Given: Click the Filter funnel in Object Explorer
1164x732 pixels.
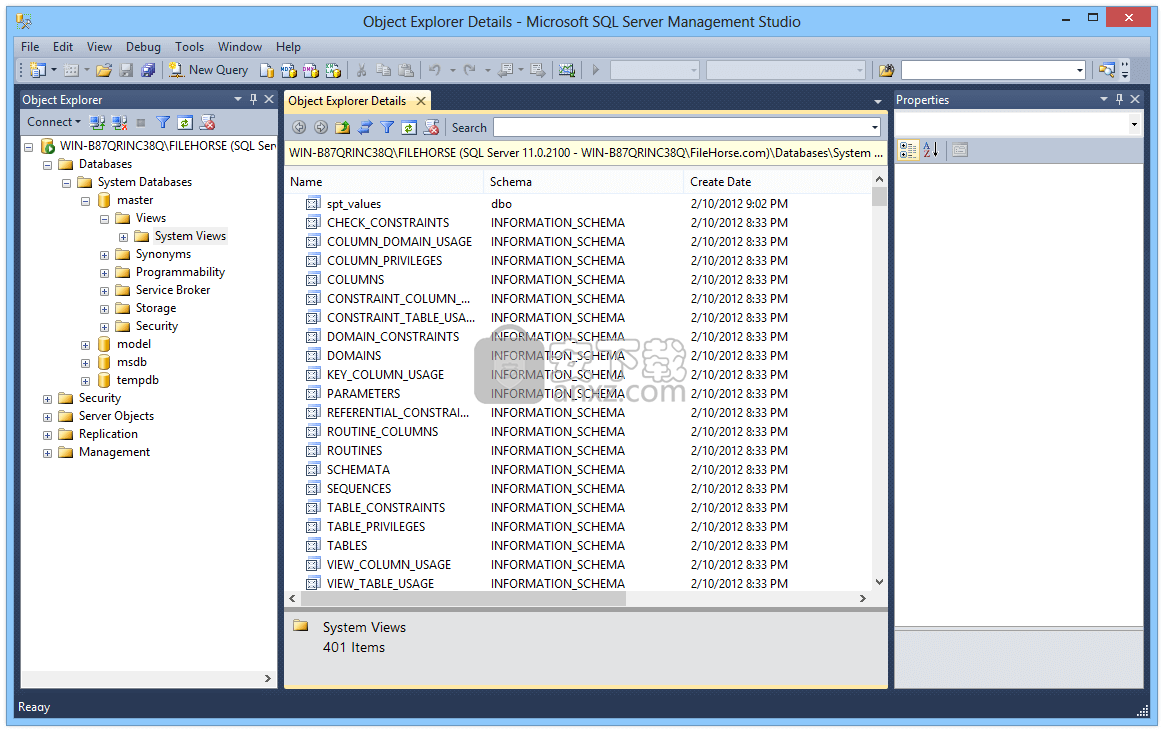Looking at the screenshot, I should (163, 122).
